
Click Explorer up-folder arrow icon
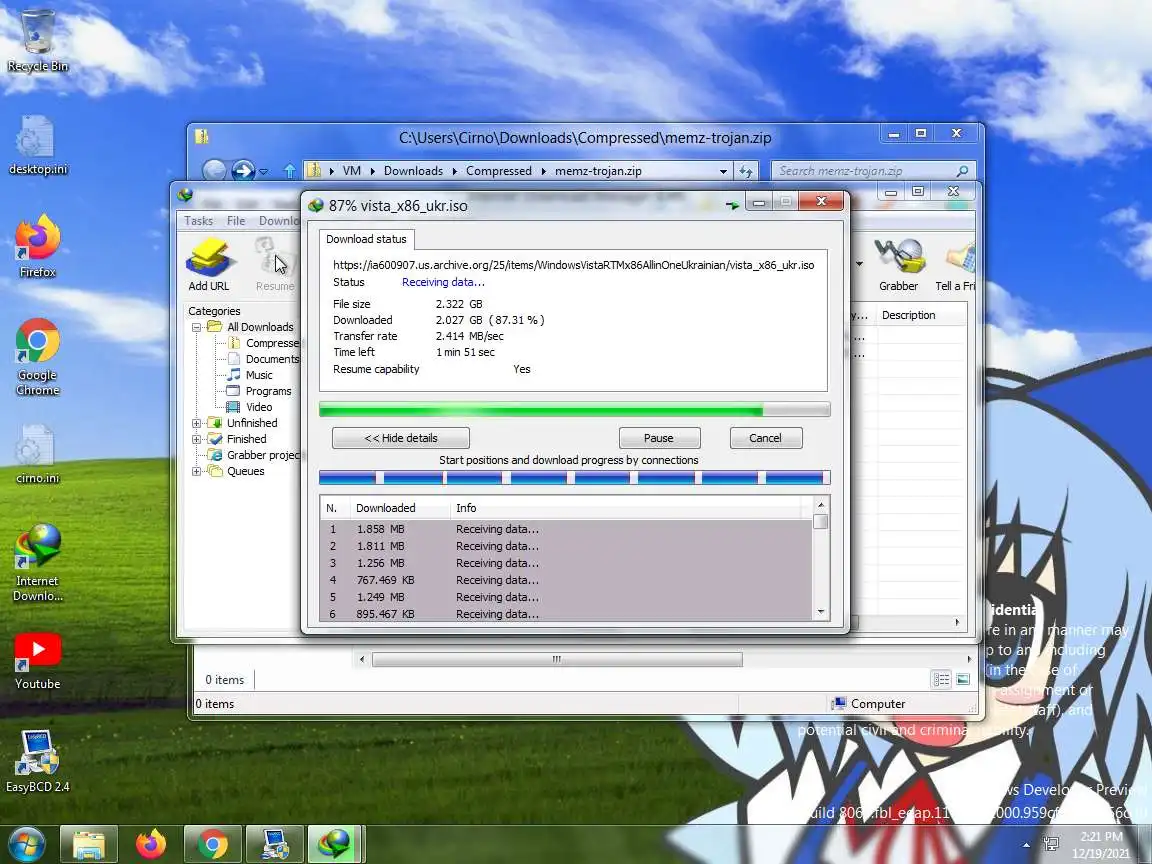pyautogui.click(x=289, y=171)
